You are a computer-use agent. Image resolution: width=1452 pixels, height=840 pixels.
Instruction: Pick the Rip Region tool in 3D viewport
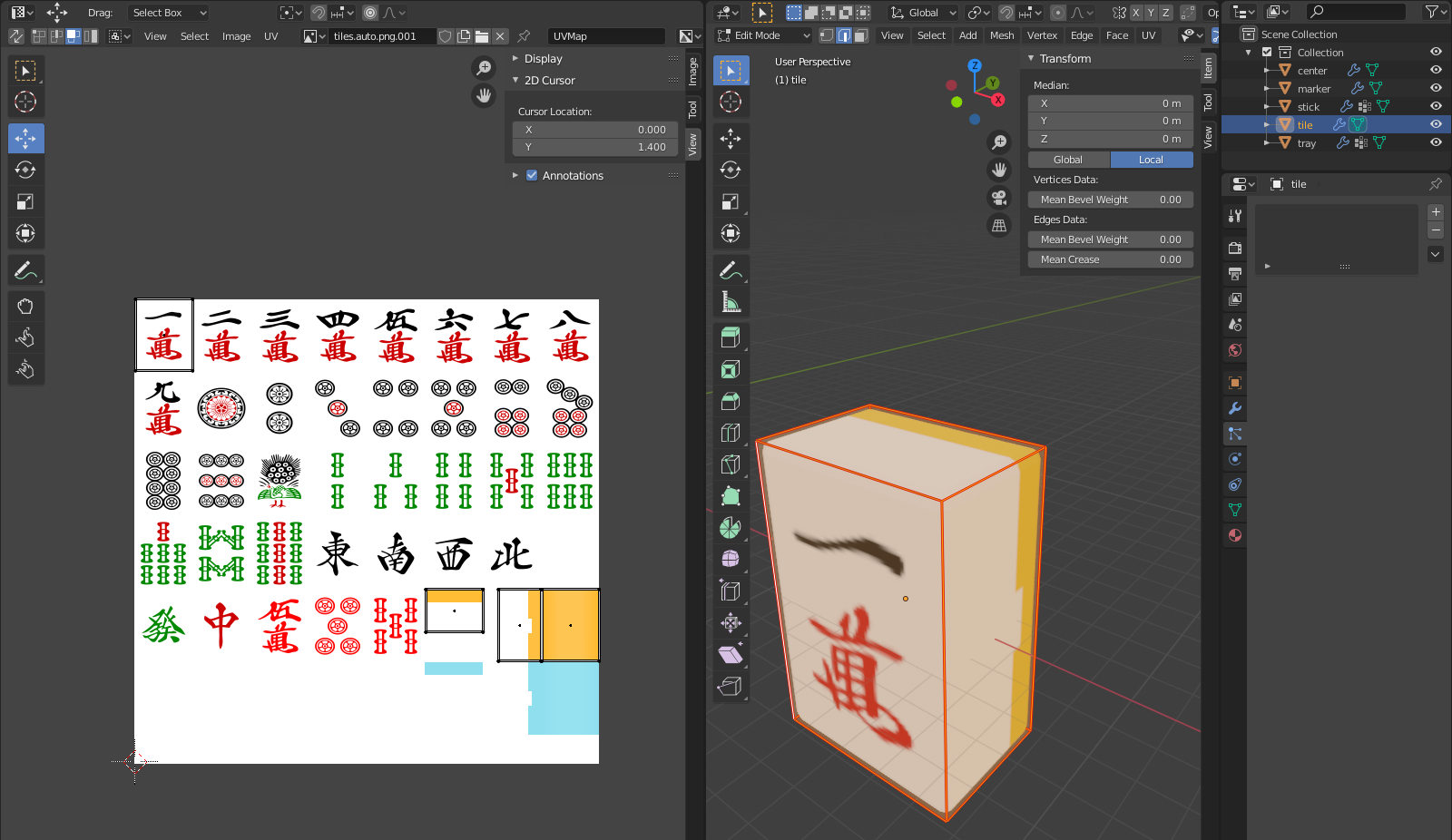[731, 686]
